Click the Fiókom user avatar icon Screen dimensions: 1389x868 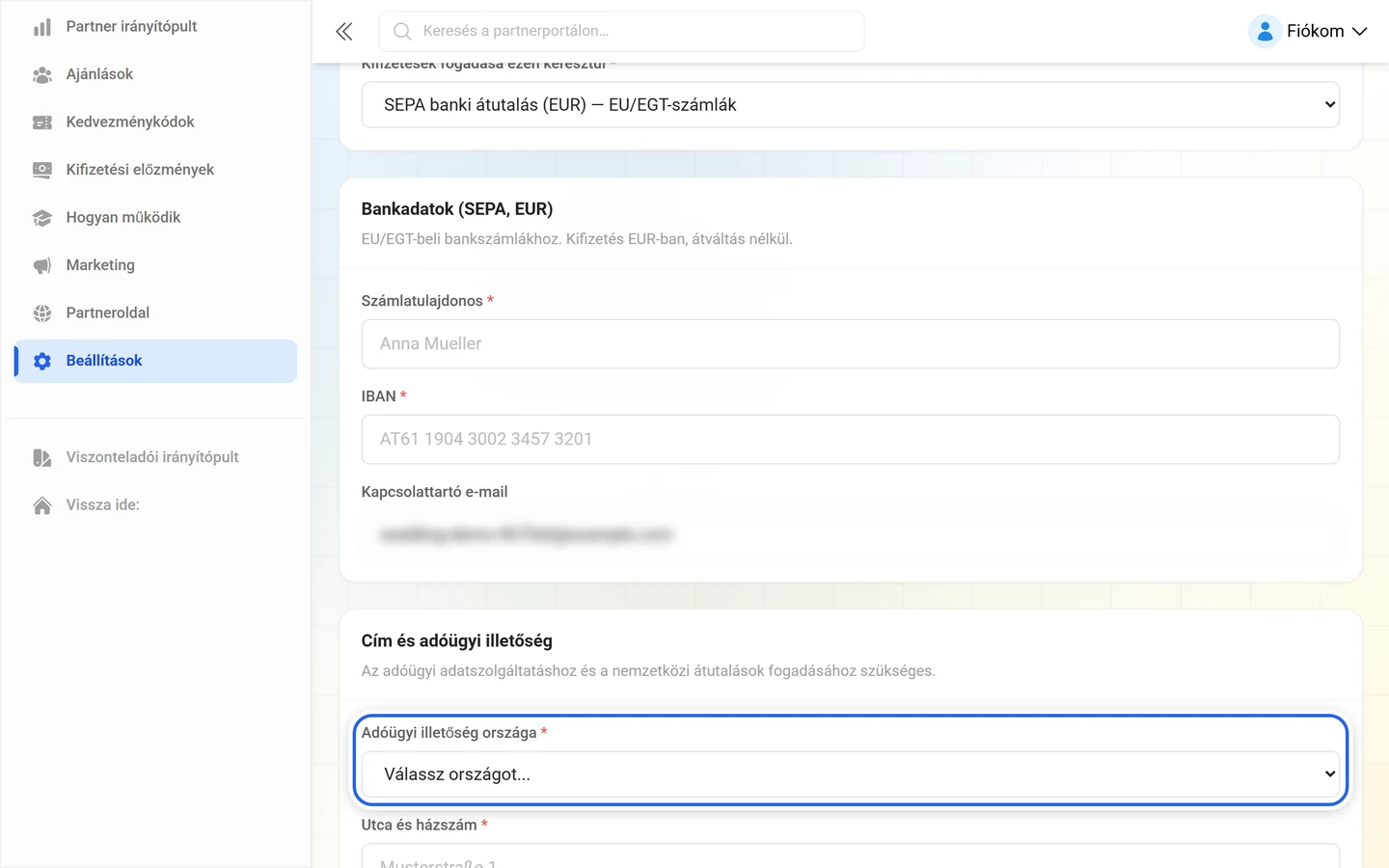[1265, 32]
